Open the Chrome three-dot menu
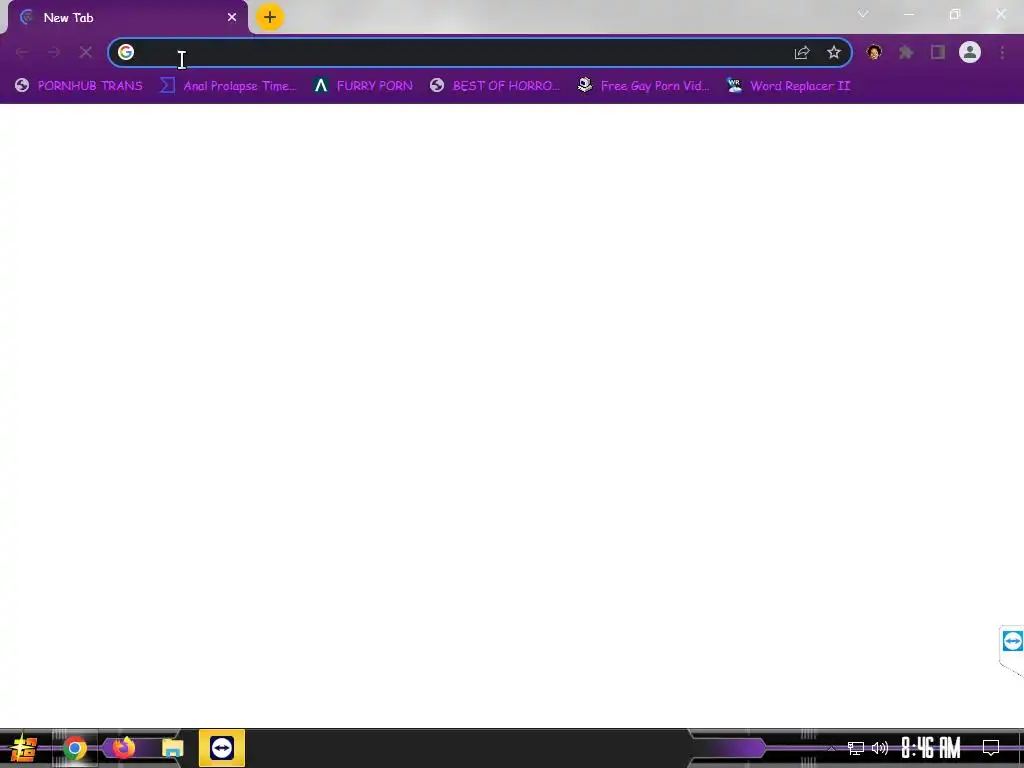 pyautogui.click(x=1002, y=52)
